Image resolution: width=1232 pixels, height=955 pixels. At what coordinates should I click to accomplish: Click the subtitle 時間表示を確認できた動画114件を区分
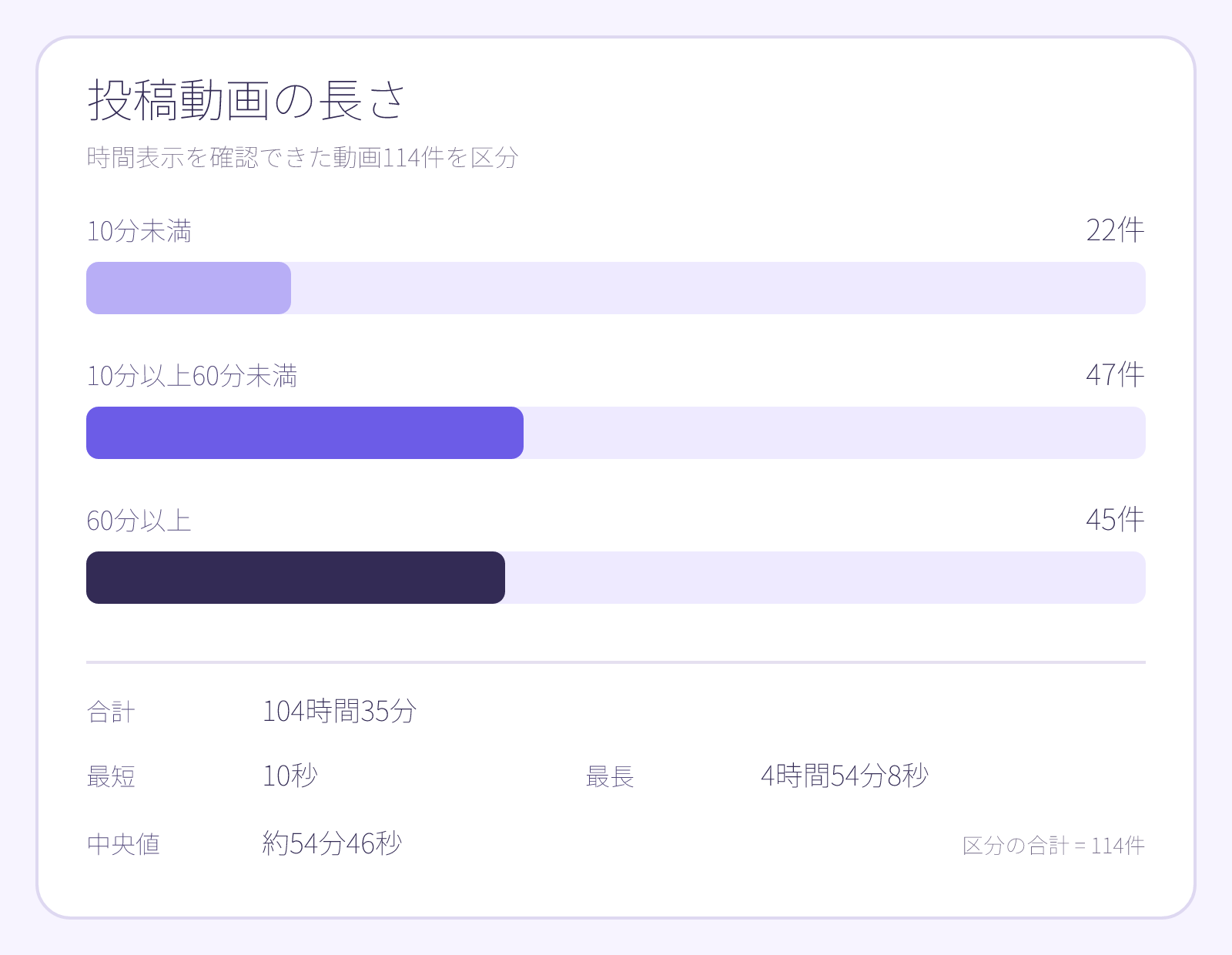pyautogui.click(x=303, y=157)
